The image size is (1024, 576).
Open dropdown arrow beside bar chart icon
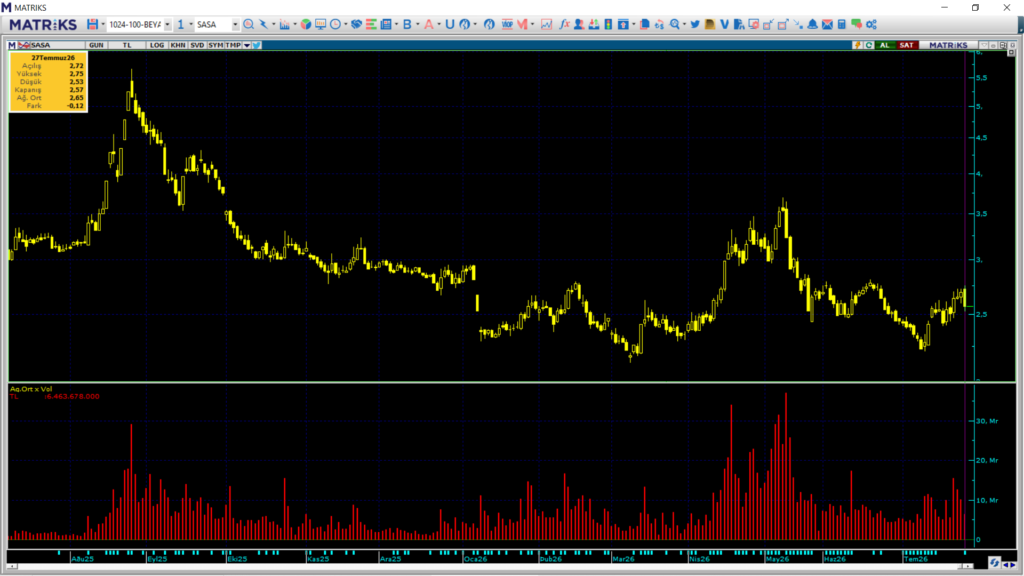295,24
